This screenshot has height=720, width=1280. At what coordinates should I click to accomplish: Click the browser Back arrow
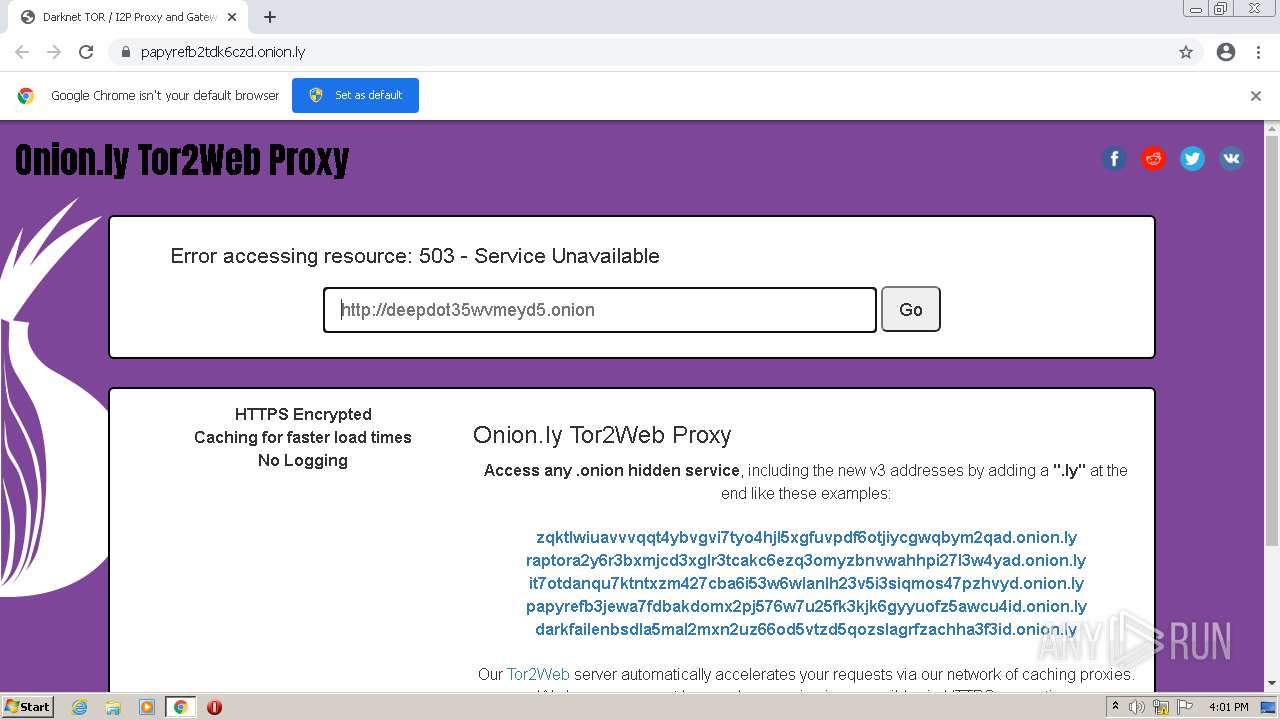(x=22, y=52)
